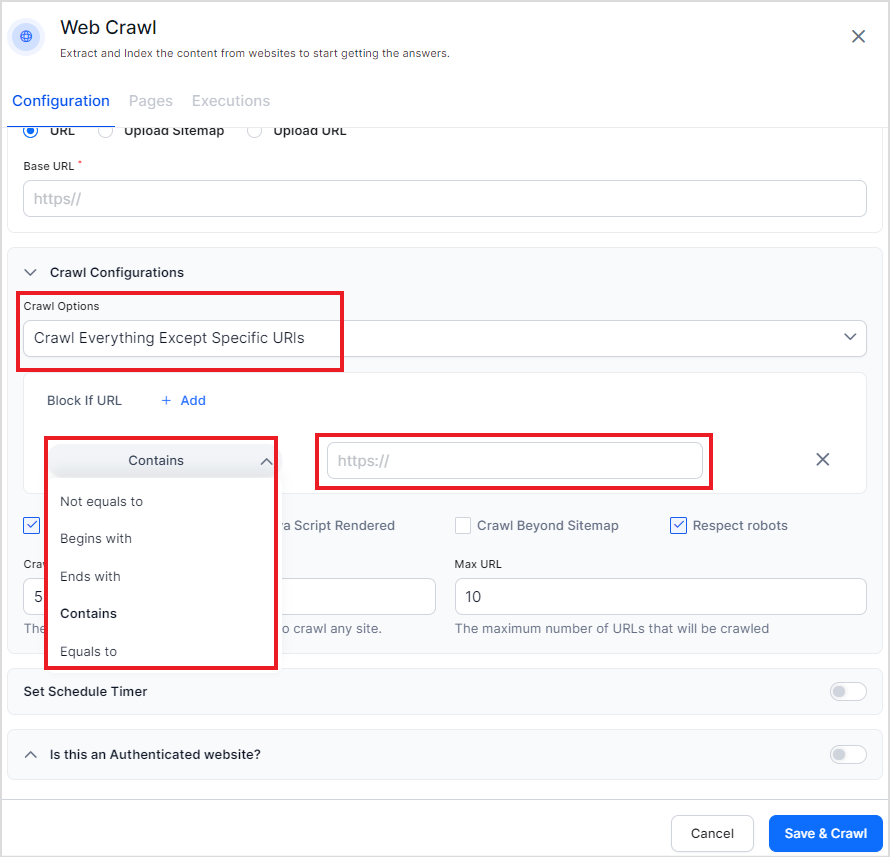Close the Web Crawl dialog
The width and height of the screenshot is (890, 857).
pyautogui.click(x=858, y=36)
